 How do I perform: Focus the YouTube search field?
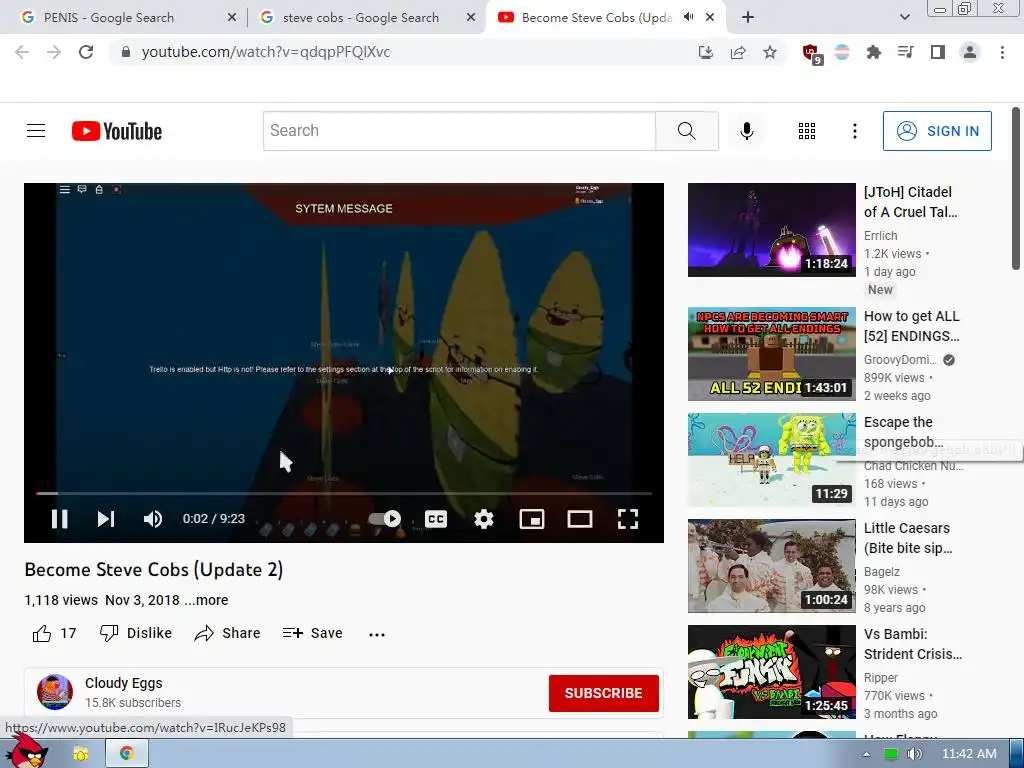click(459, 131)
